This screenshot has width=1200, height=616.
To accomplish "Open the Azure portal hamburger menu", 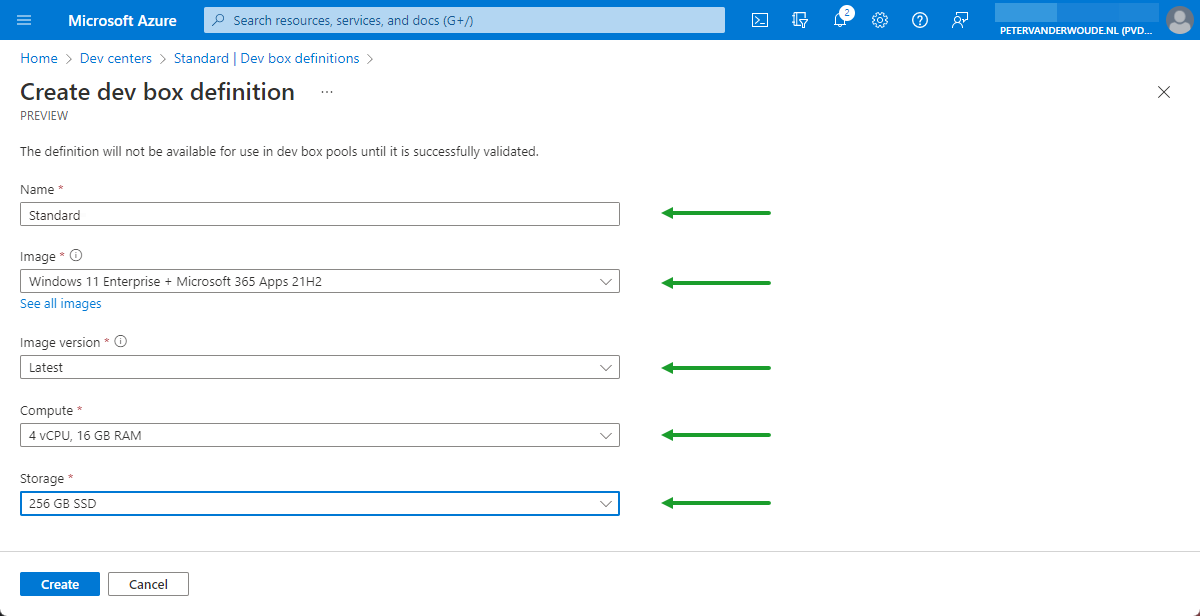I will coord(25,20).
